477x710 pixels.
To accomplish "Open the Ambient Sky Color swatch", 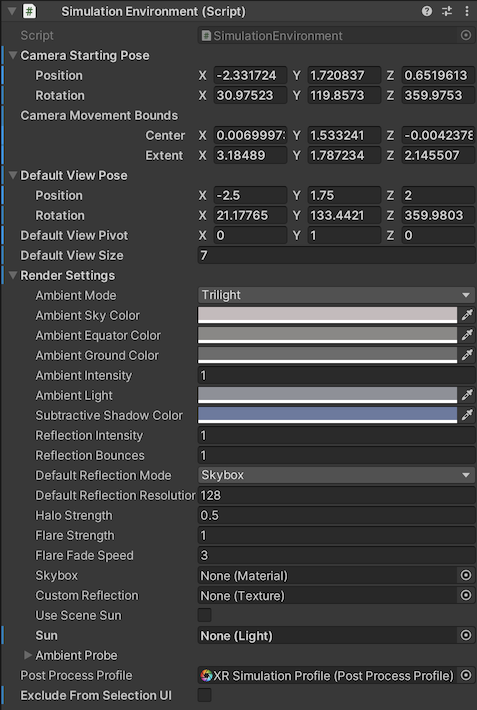I will coord(328,315).
